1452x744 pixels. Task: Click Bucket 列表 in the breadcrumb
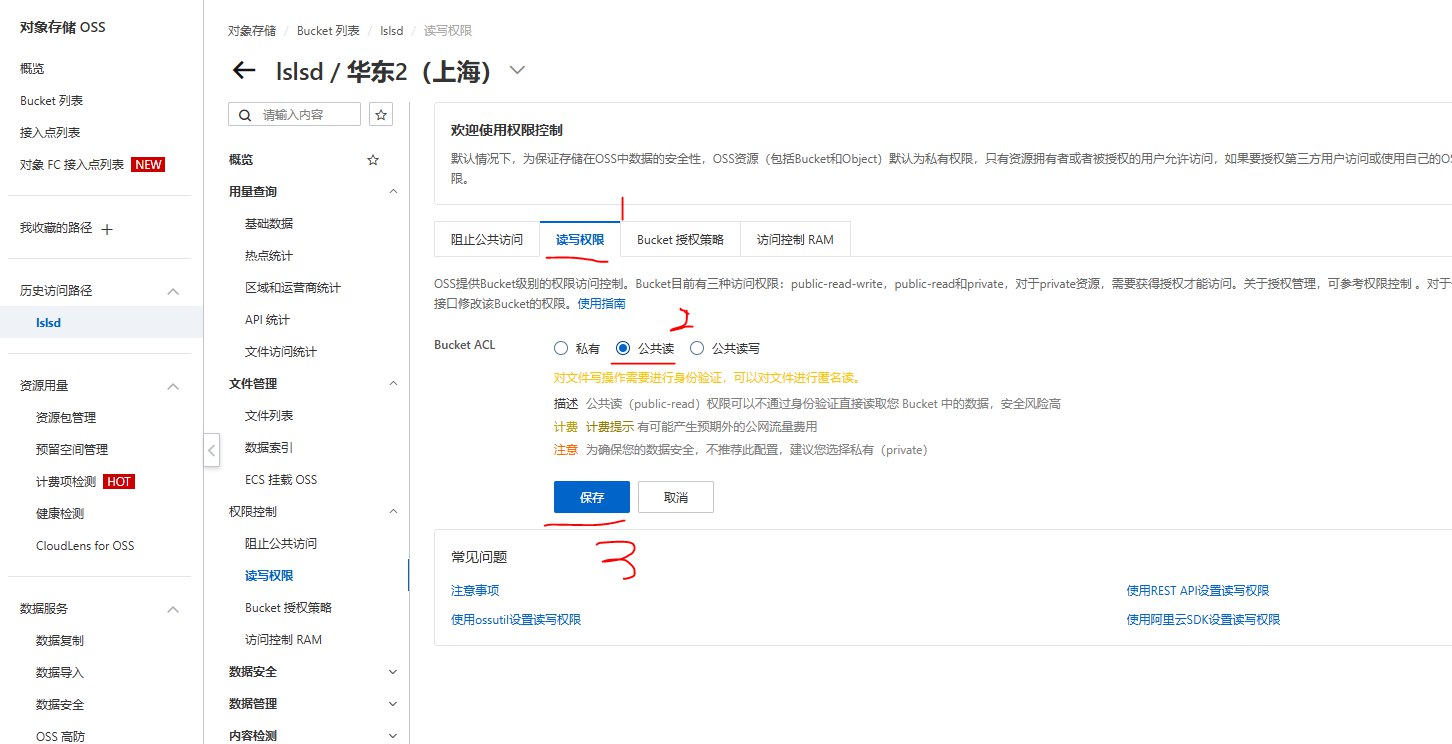(x=328, y=31)
